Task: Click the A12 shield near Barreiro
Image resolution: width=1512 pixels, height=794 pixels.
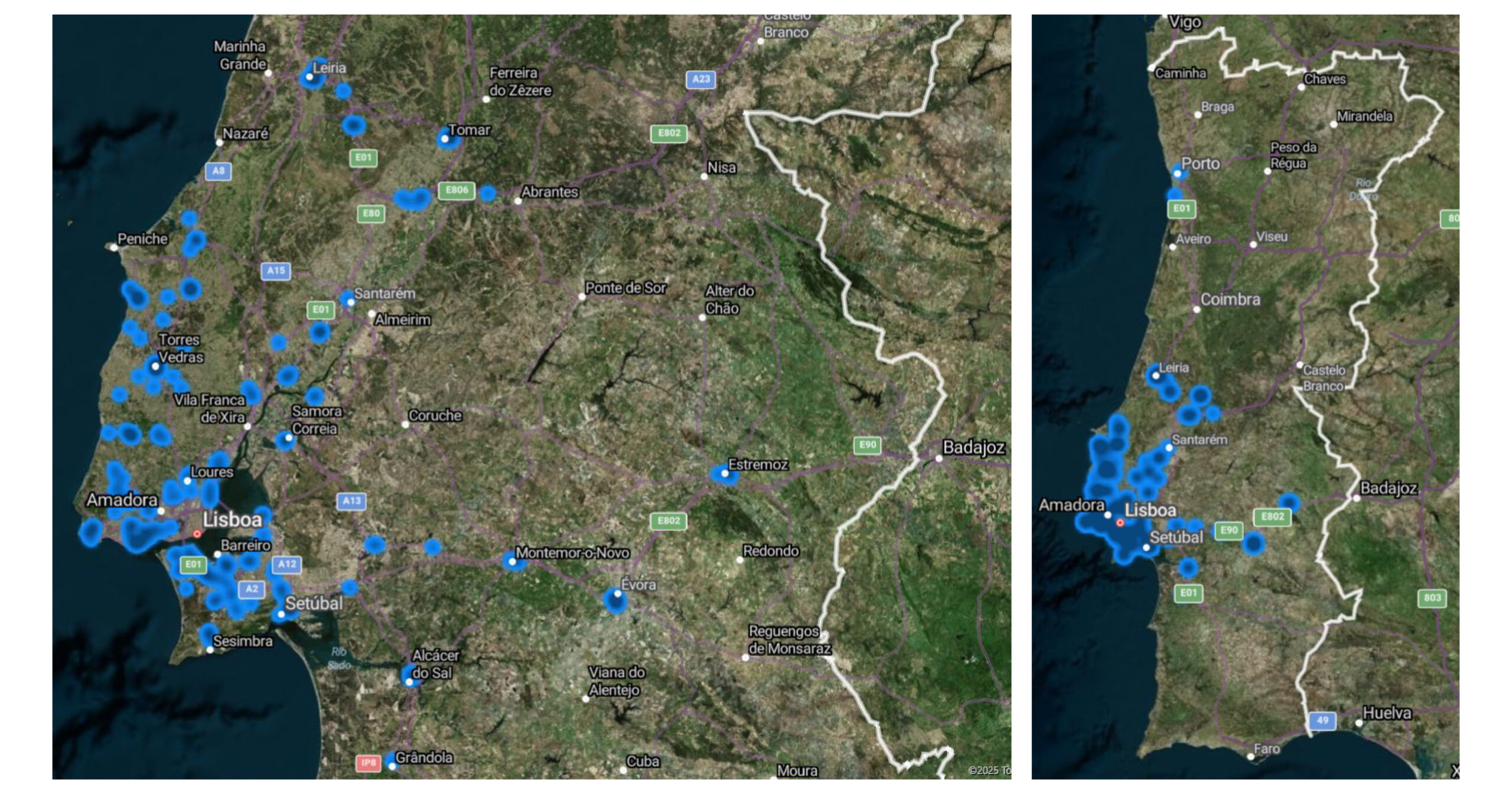Action: point(287,564)
